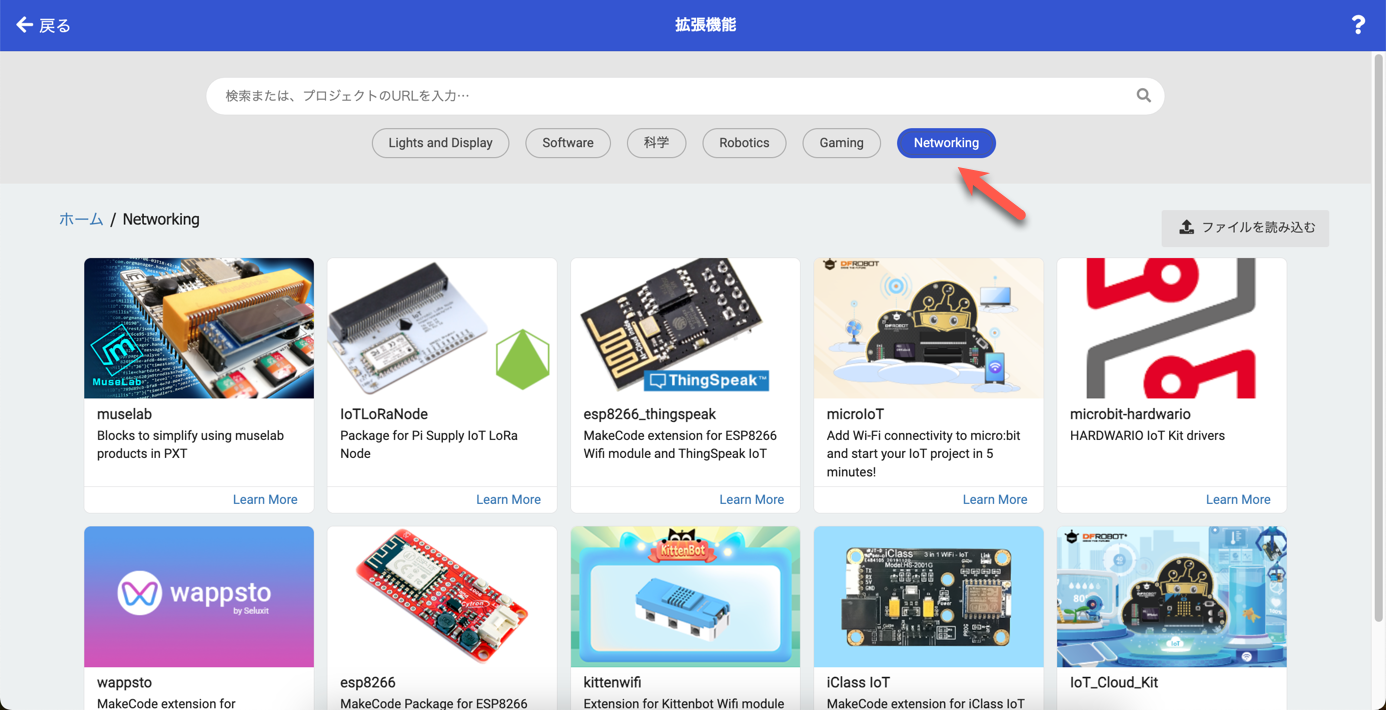Viewport: 1386px width, 710px height.
Task: Open Learn More for microIoT
Action: pos(994,499)
